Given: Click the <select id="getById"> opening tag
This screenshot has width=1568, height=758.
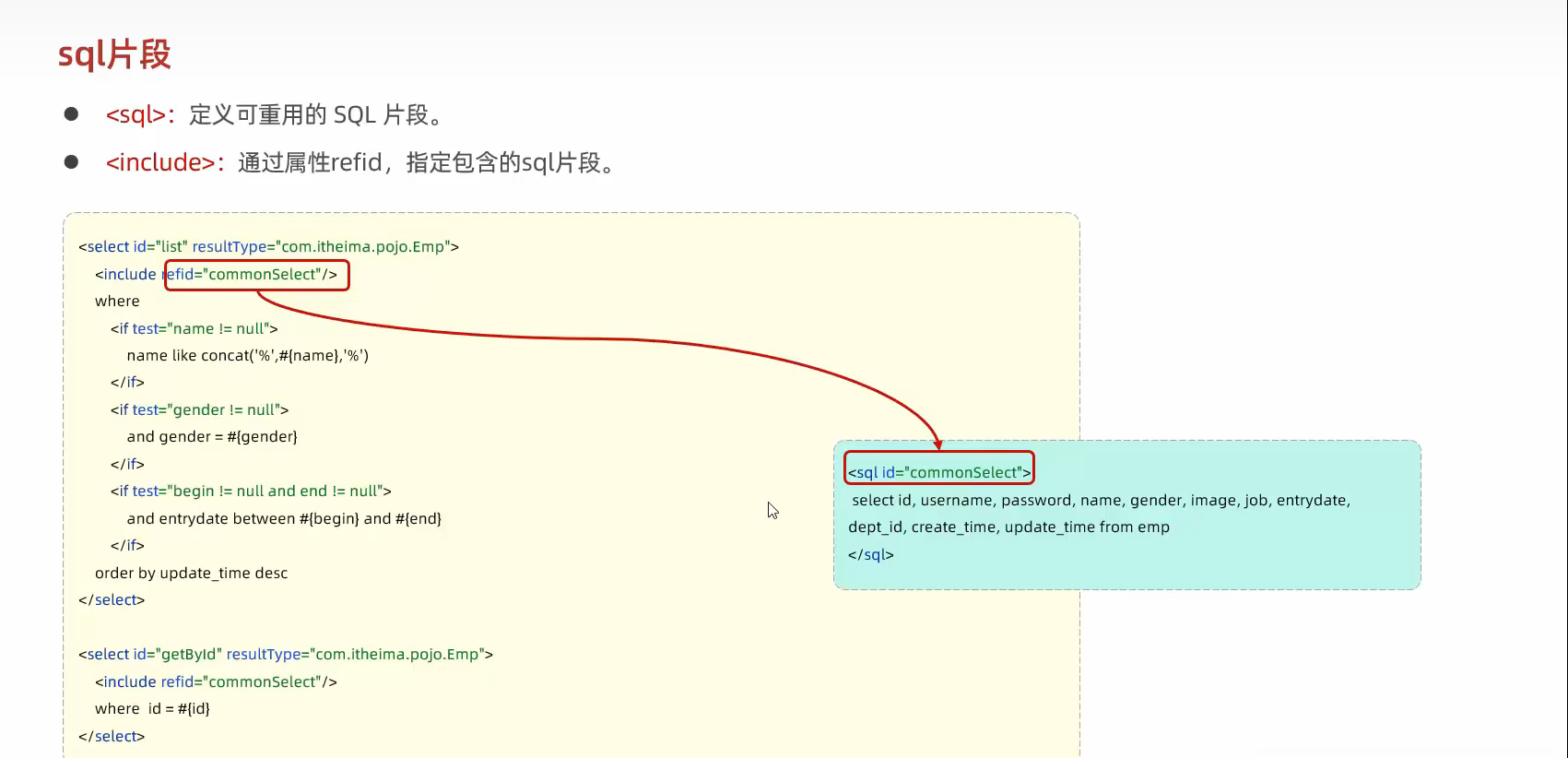Looking at the screenshot, I should point(286,655).
